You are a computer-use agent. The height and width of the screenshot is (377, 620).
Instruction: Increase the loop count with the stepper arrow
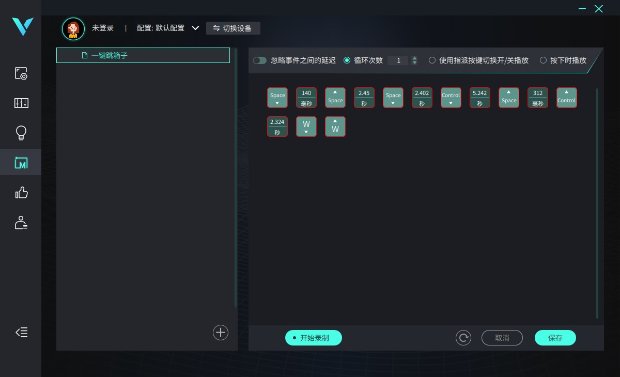[x=414, y=58]
